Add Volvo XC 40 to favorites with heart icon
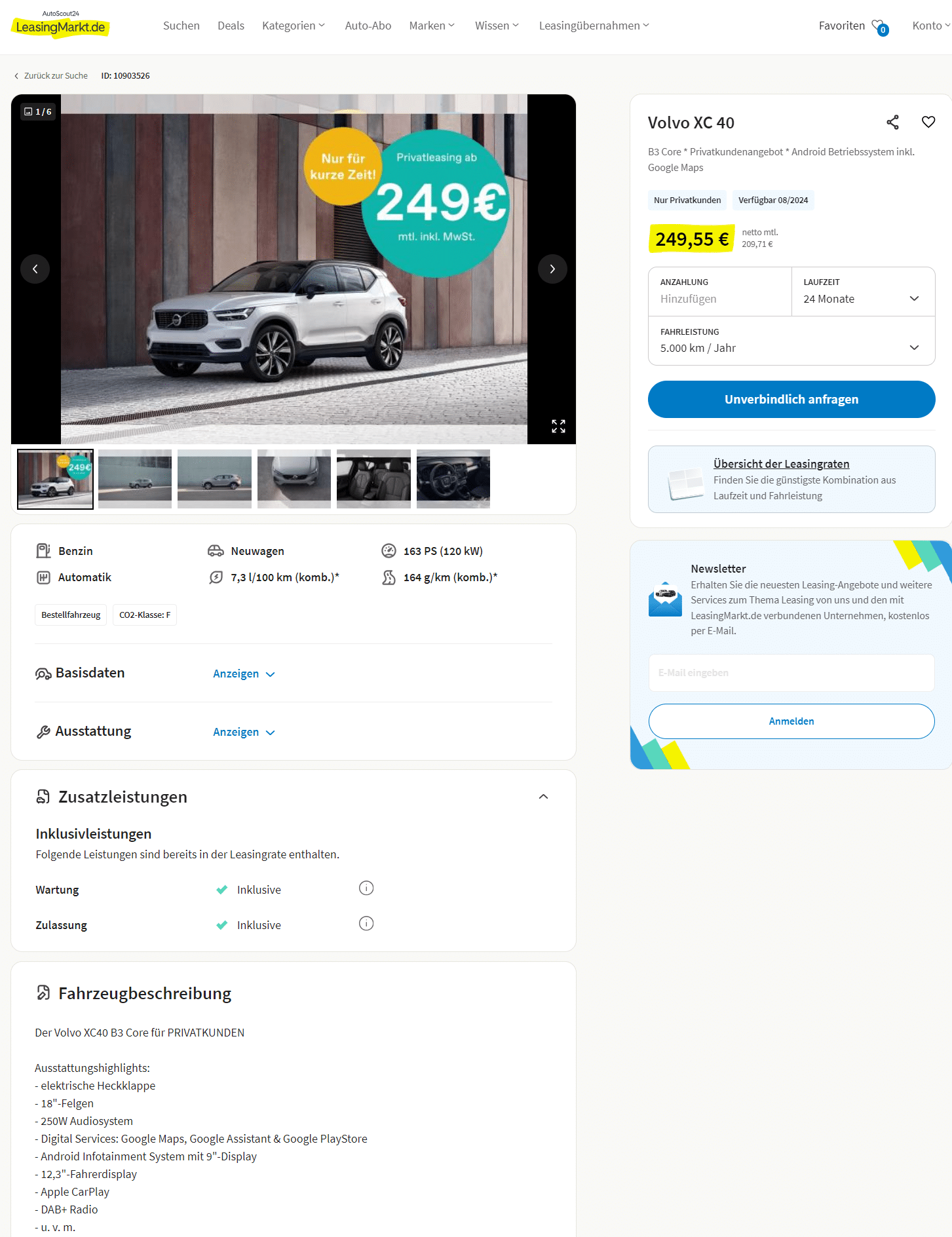952x1237 pixels. point(928,123)
